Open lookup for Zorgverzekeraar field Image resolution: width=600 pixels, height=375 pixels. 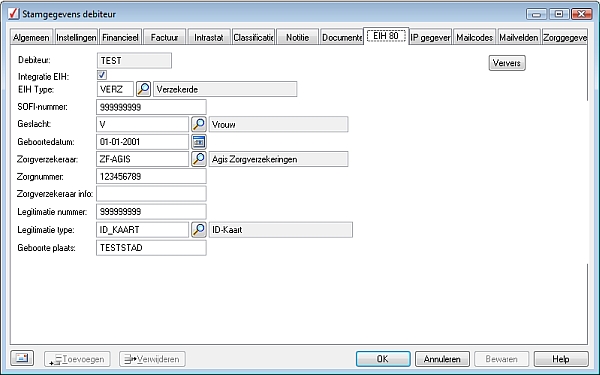(199, 159)
